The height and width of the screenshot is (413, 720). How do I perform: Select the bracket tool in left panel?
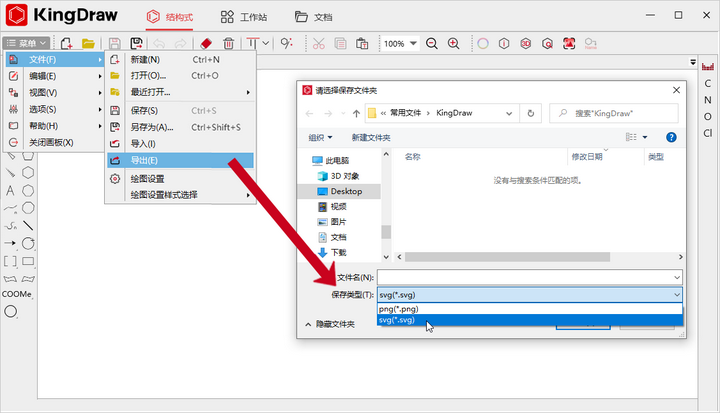[x=10, y=261]
